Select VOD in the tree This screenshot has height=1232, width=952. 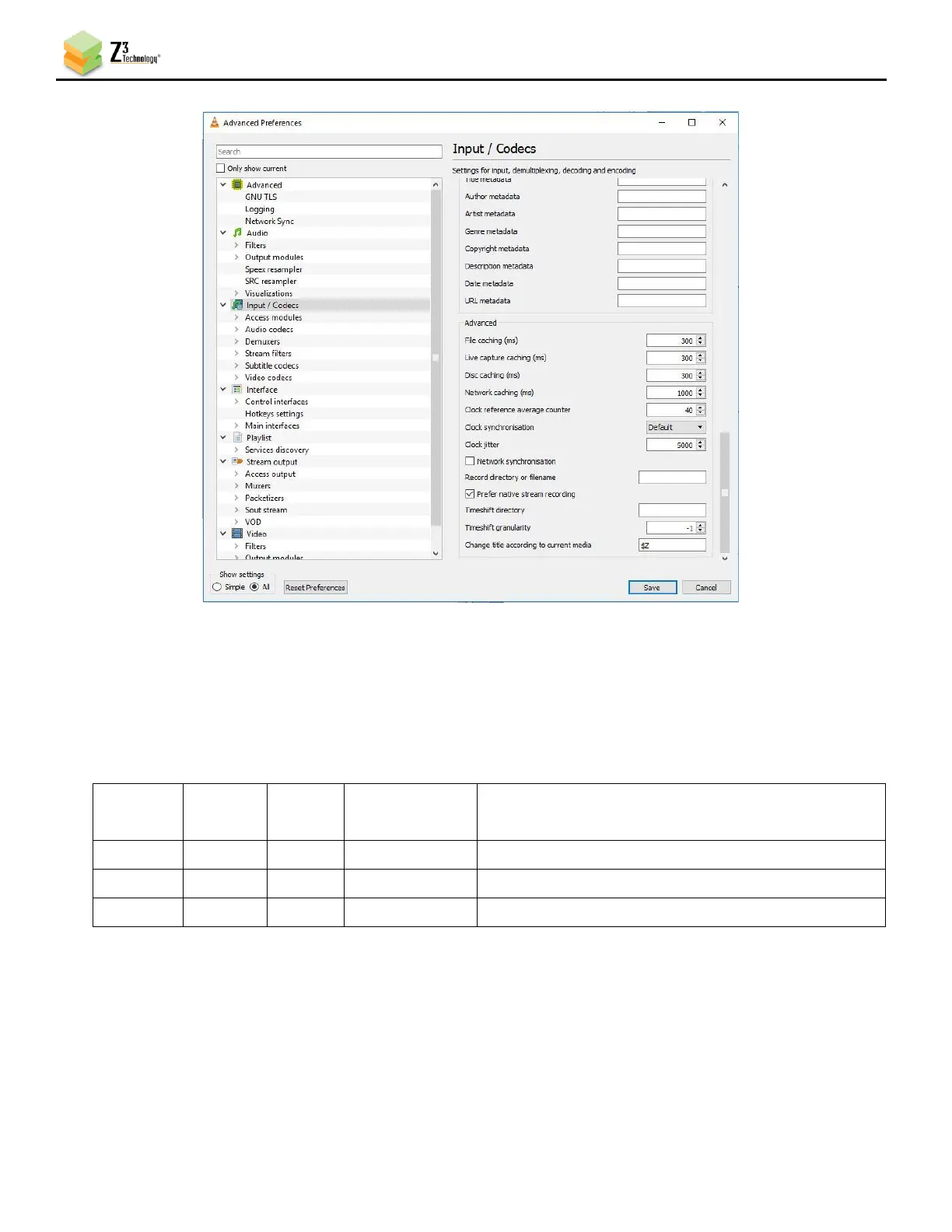254,523
